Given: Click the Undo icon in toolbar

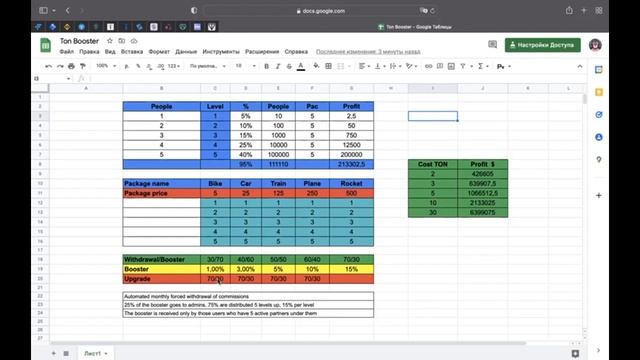Looking at the screenshot, I should 49,66.
